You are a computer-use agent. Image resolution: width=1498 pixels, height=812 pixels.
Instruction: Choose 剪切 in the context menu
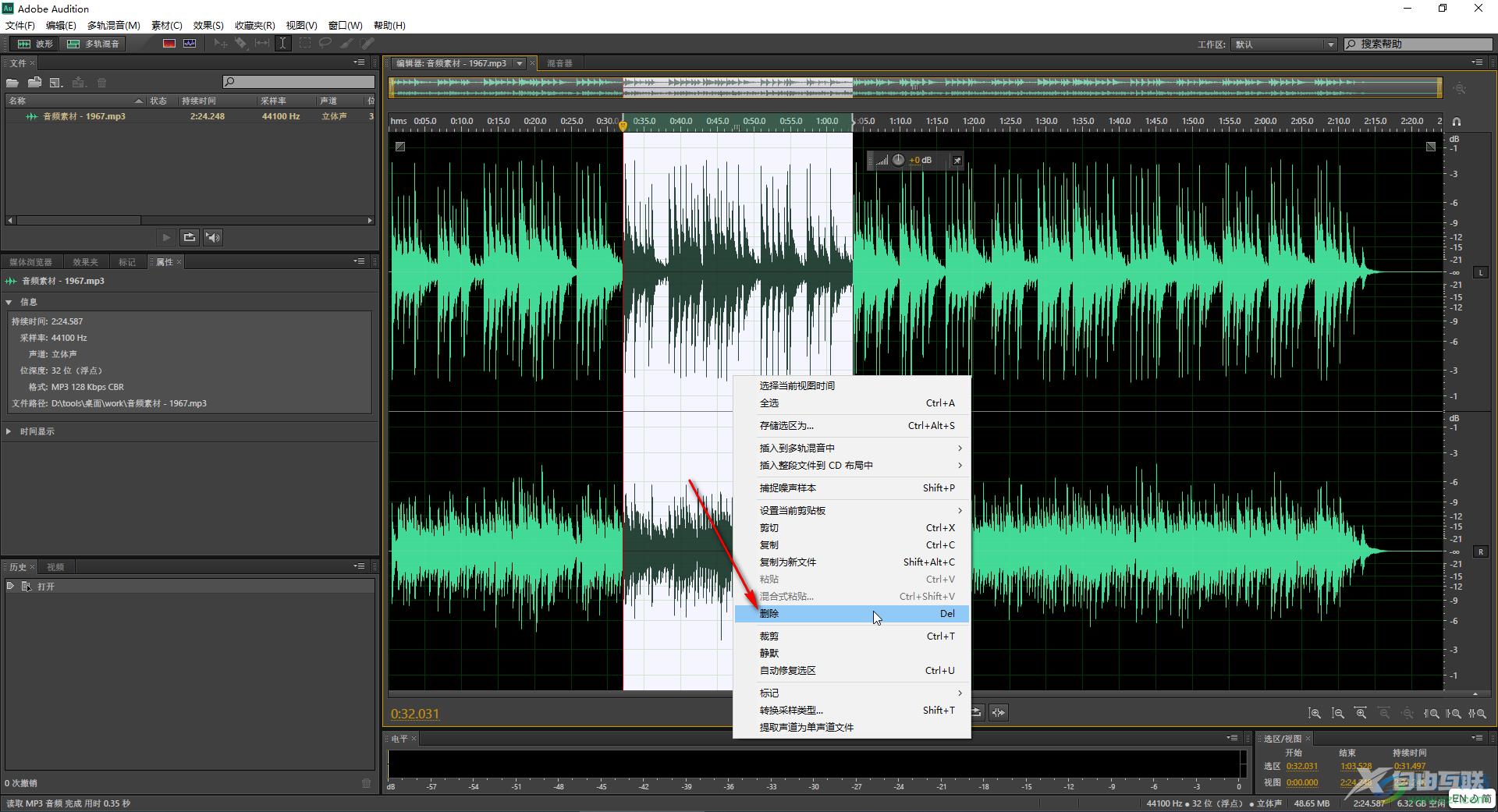pos(852,528)
